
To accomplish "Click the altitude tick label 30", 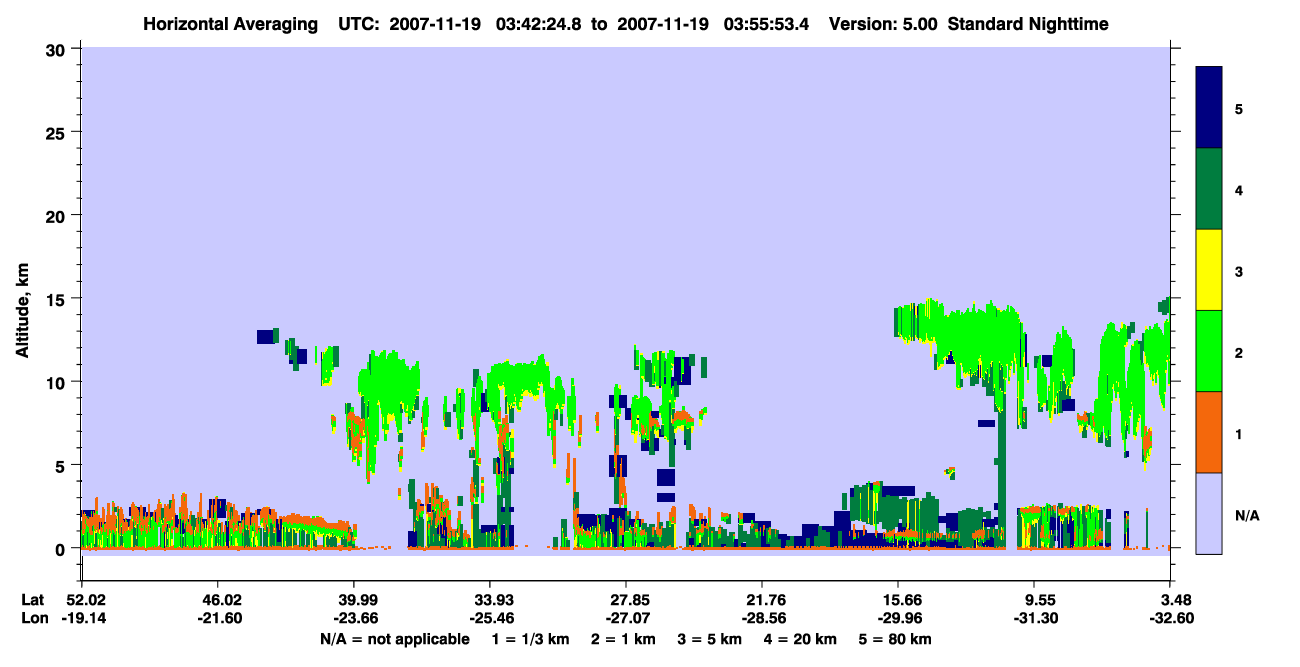I will (58, 49).
